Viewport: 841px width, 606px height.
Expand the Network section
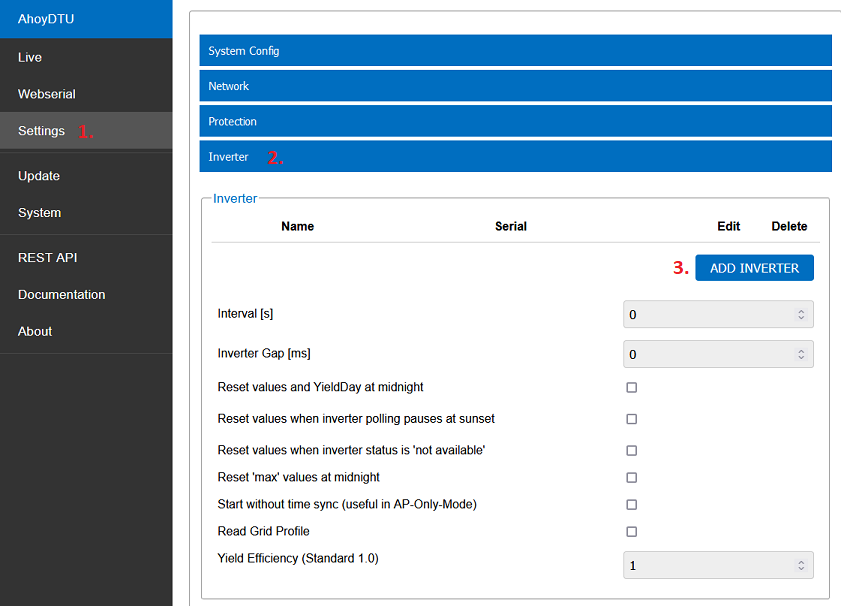click(515, 86)
